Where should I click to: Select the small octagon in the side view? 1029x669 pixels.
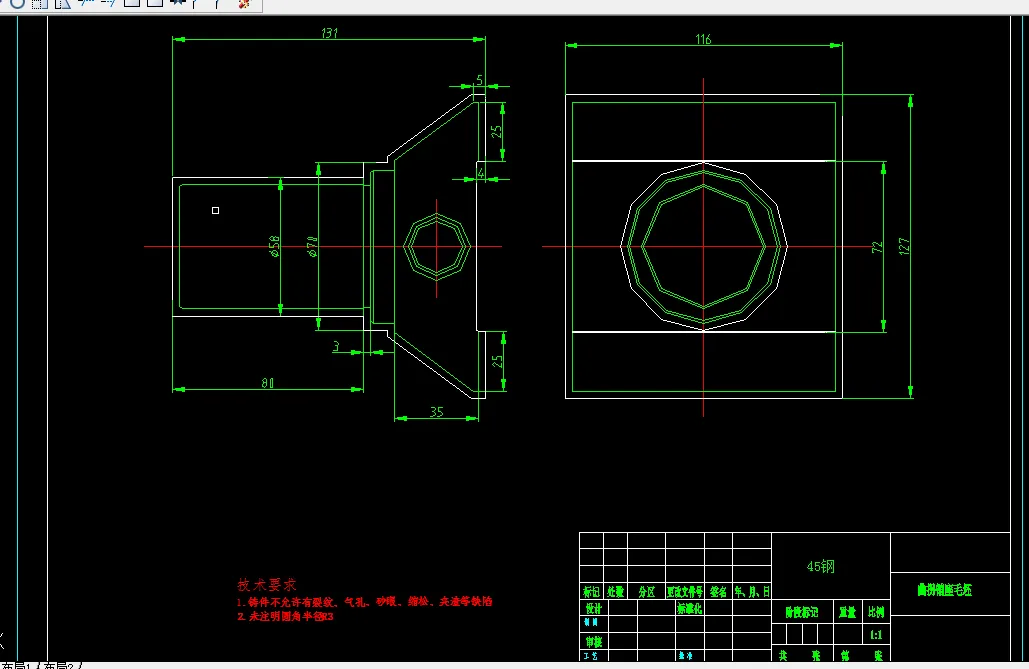[x=436, y=246]
